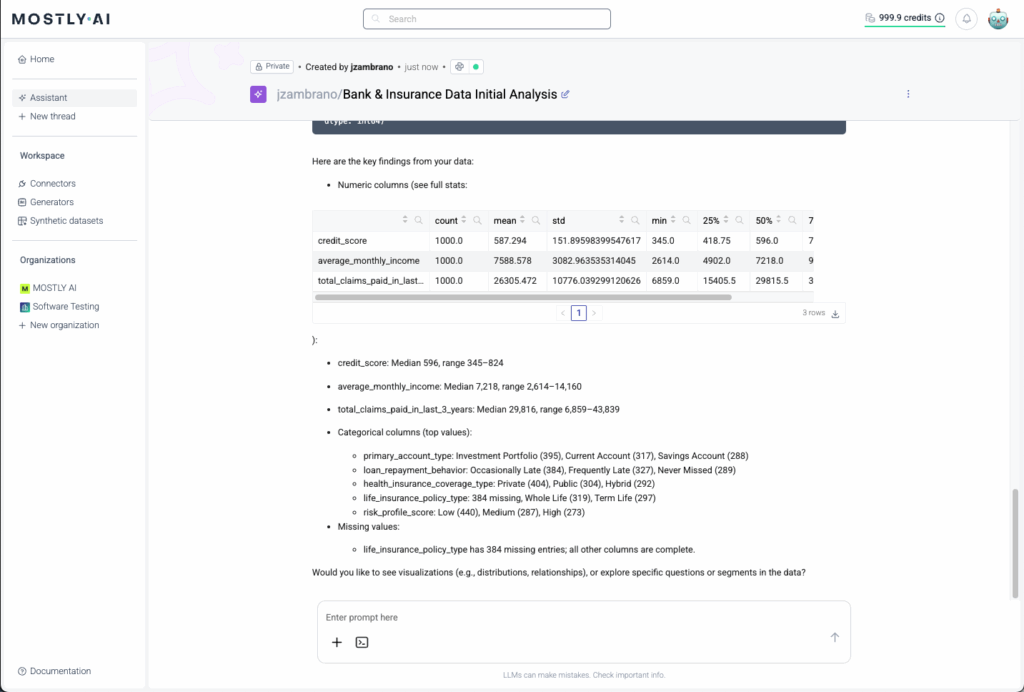Open Documentation link
This screenshot has height=692, width=1024.
click(54, 671)
